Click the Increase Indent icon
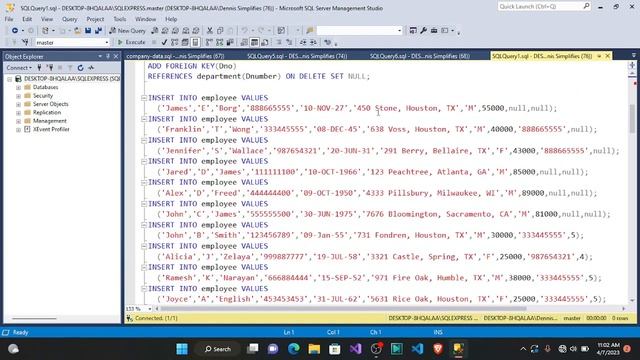The width and height of the screenshot is (640, 360). point(313,42)
